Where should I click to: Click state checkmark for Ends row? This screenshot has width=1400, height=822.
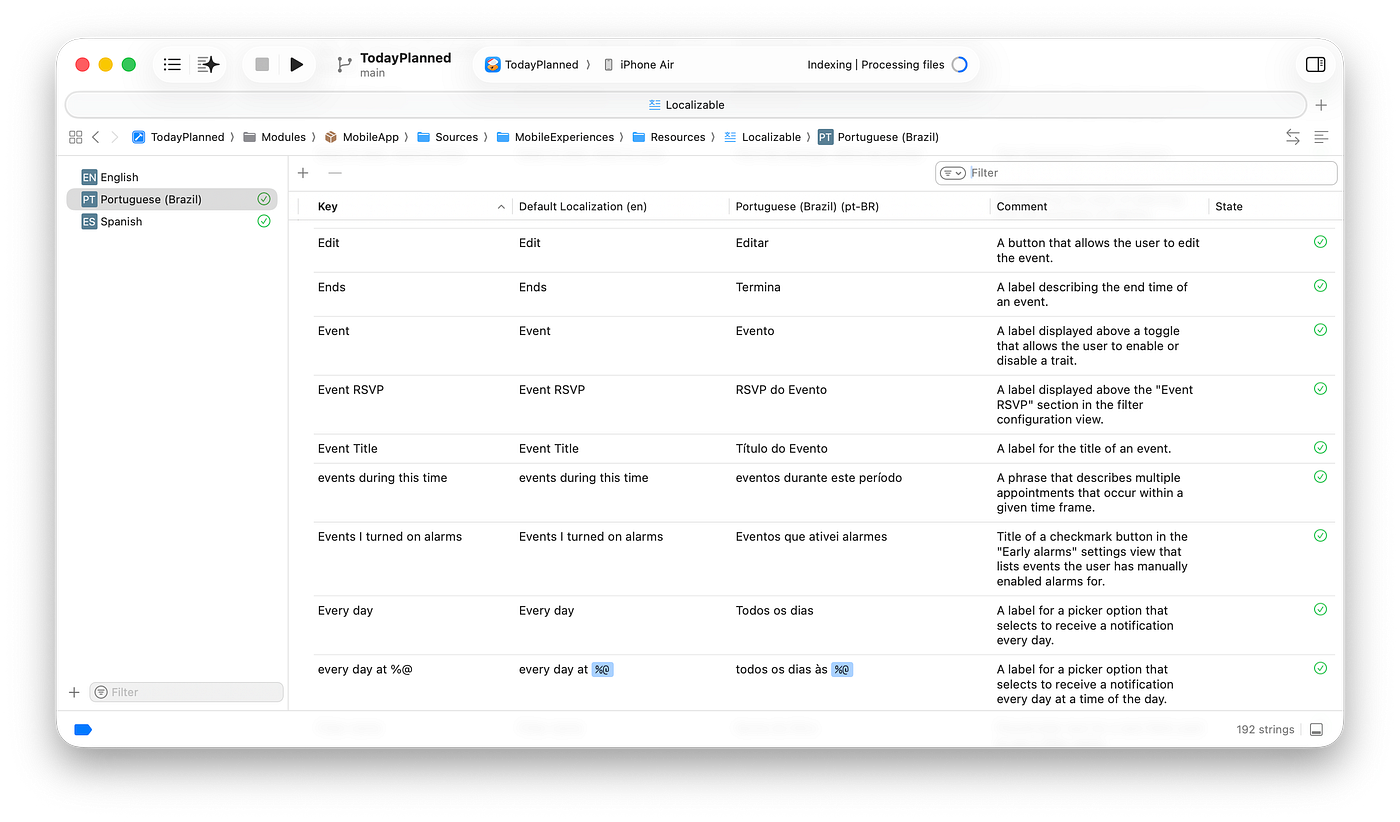click(x=1320, y=286)
